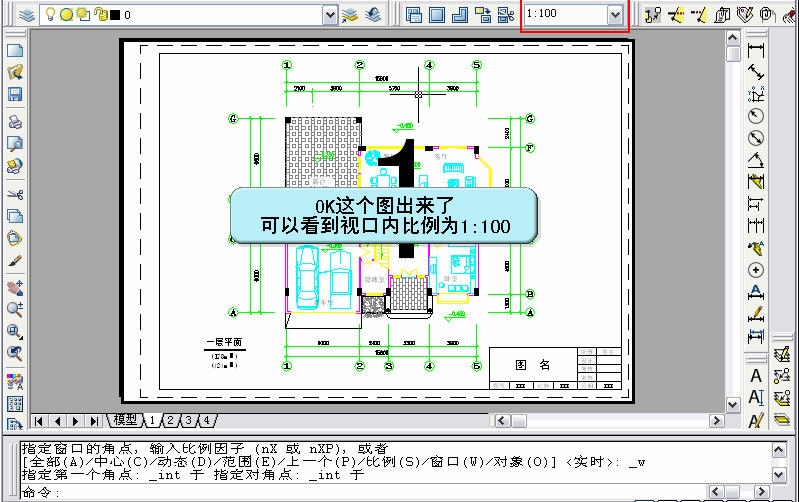This screenshot has width=799, height=502.
Task: Click the Paste clipboard icon
Action: click(15, 238)
